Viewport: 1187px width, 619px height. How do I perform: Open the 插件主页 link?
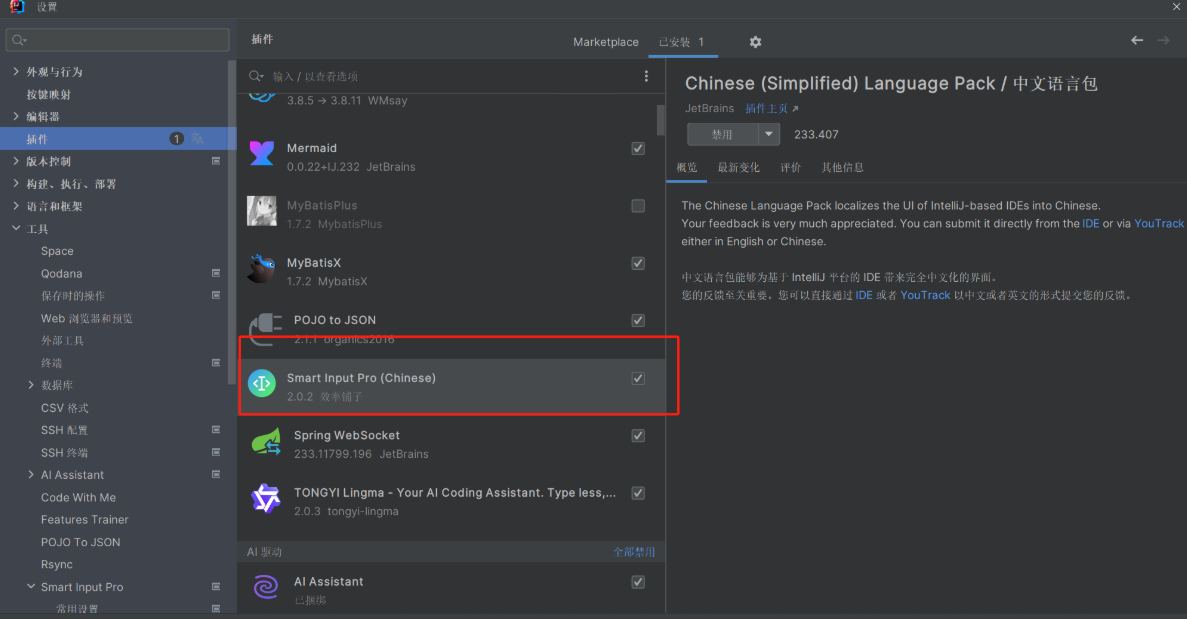(x=771, y=108)
